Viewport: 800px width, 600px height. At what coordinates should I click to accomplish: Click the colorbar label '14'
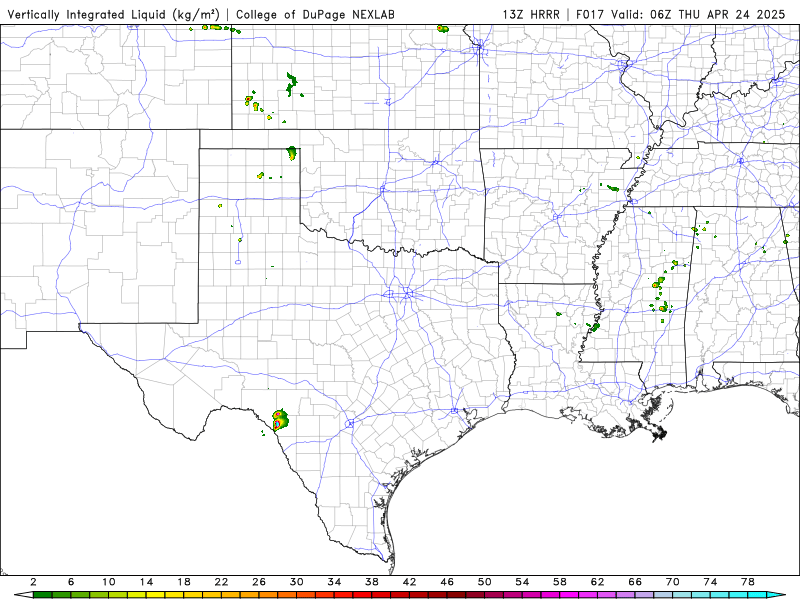tap(146, 582)
